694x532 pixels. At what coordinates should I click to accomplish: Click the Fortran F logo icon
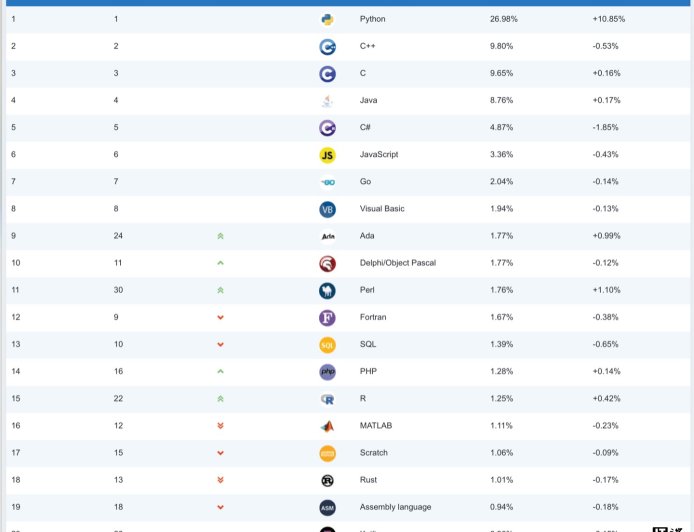[327, 317]
